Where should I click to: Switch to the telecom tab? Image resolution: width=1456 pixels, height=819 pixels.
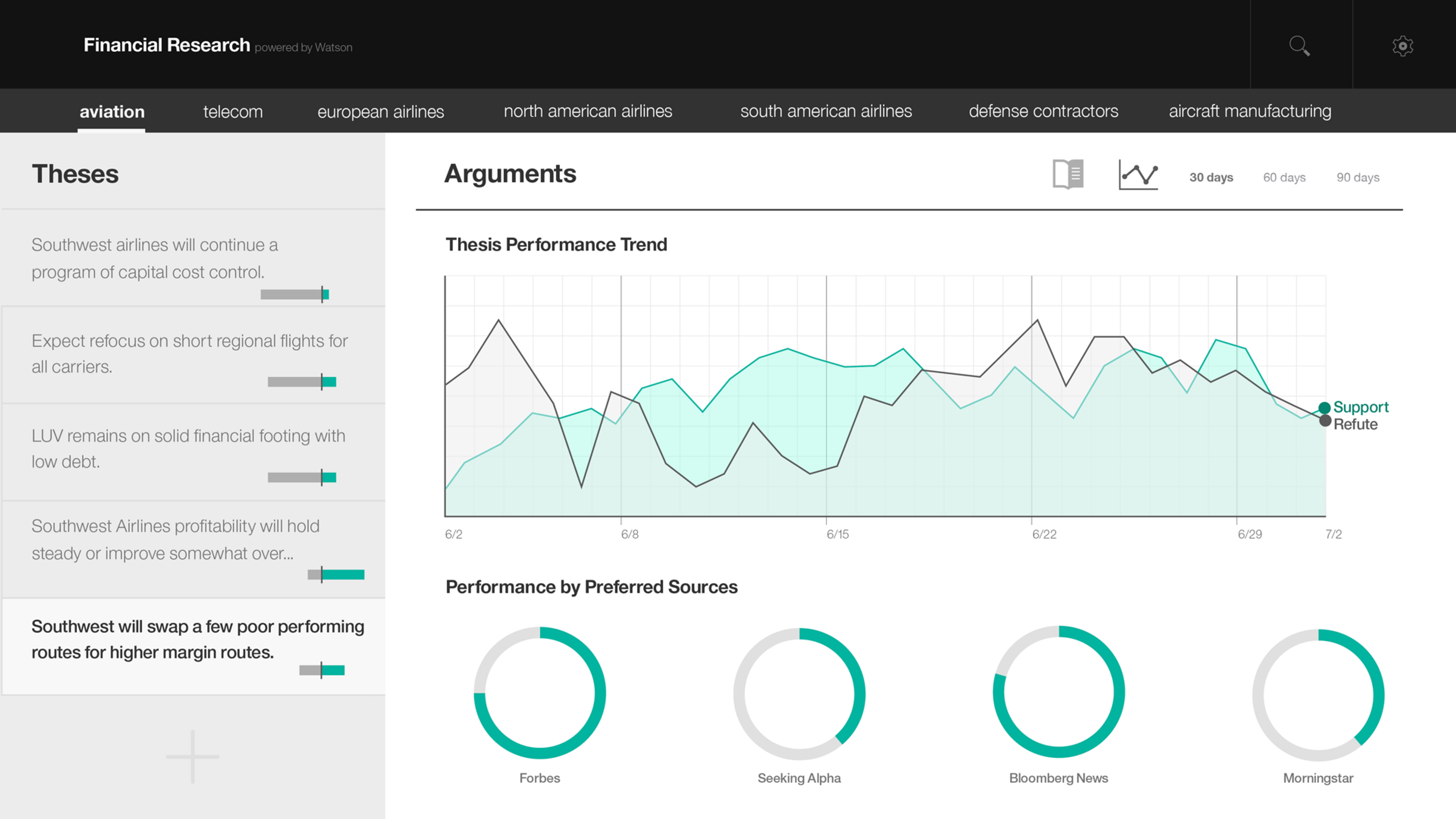click(x=233, y=111)
